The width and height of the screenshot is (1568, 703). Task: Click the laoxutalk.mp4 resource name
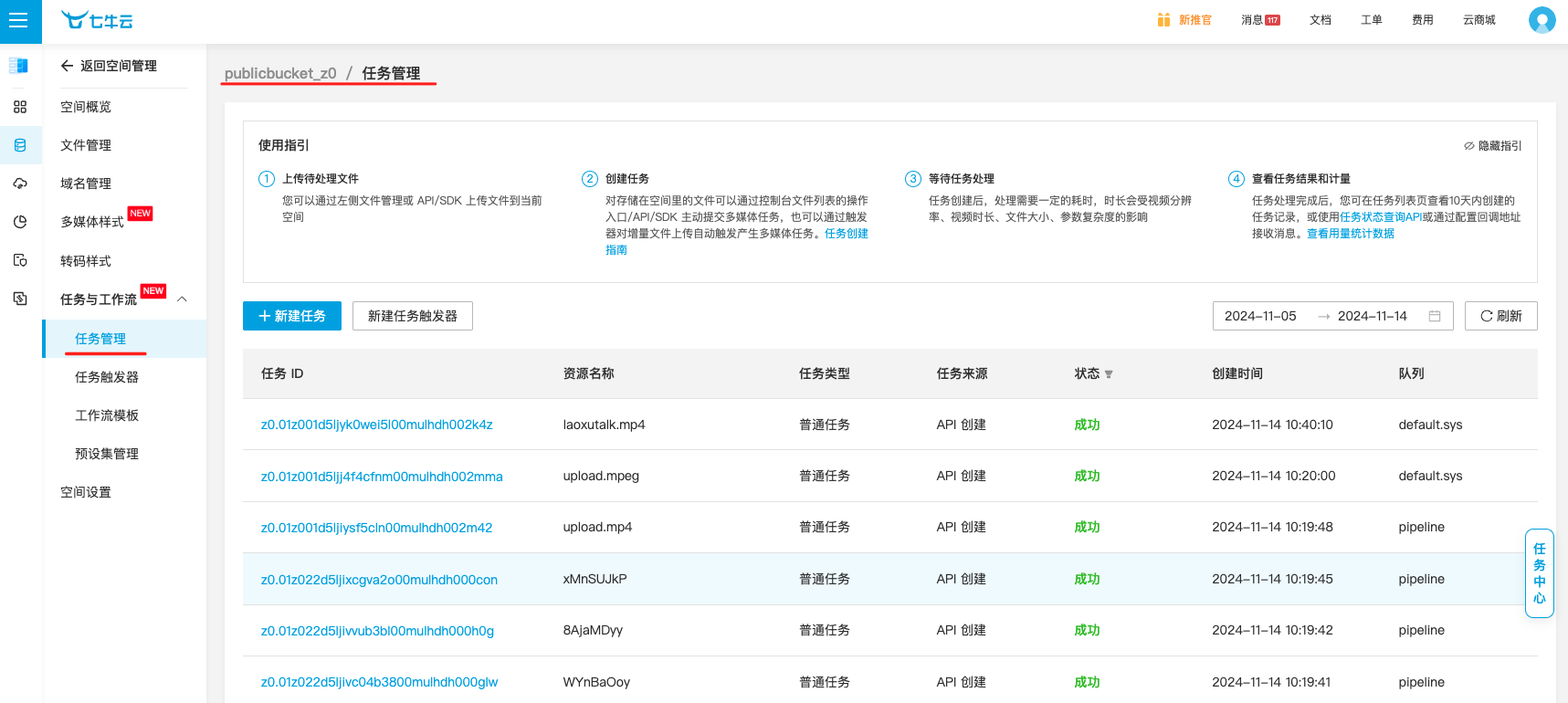coord(605,425)
